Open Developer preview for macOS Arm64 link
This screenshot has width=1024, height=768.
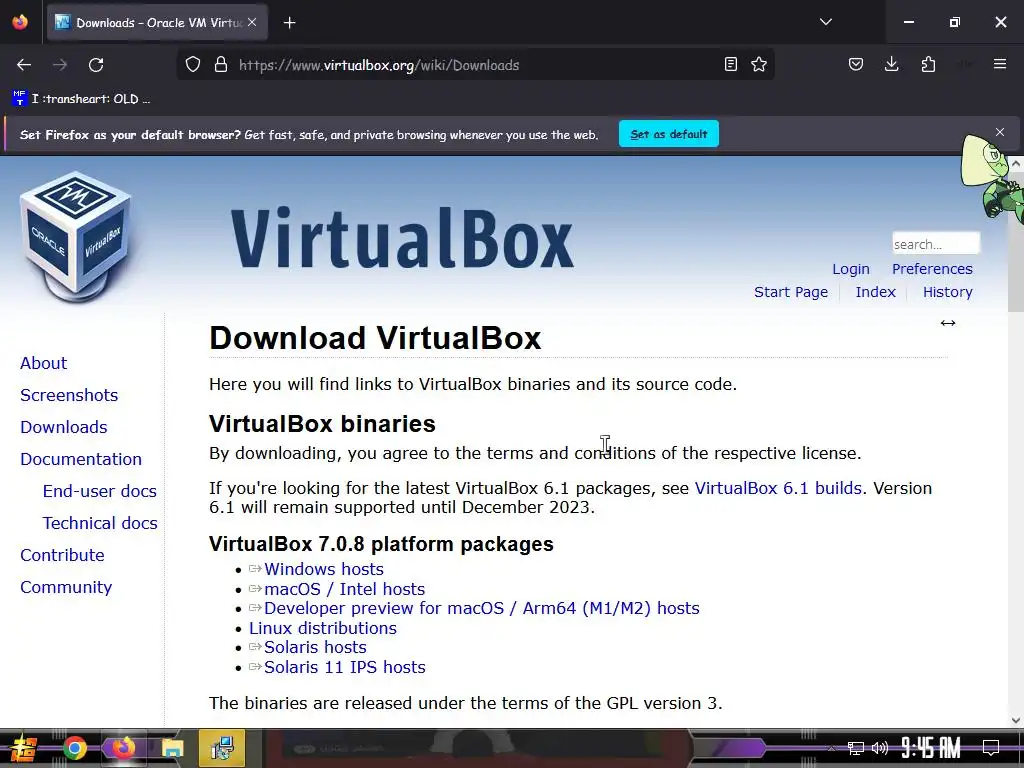tap(482, 609)
